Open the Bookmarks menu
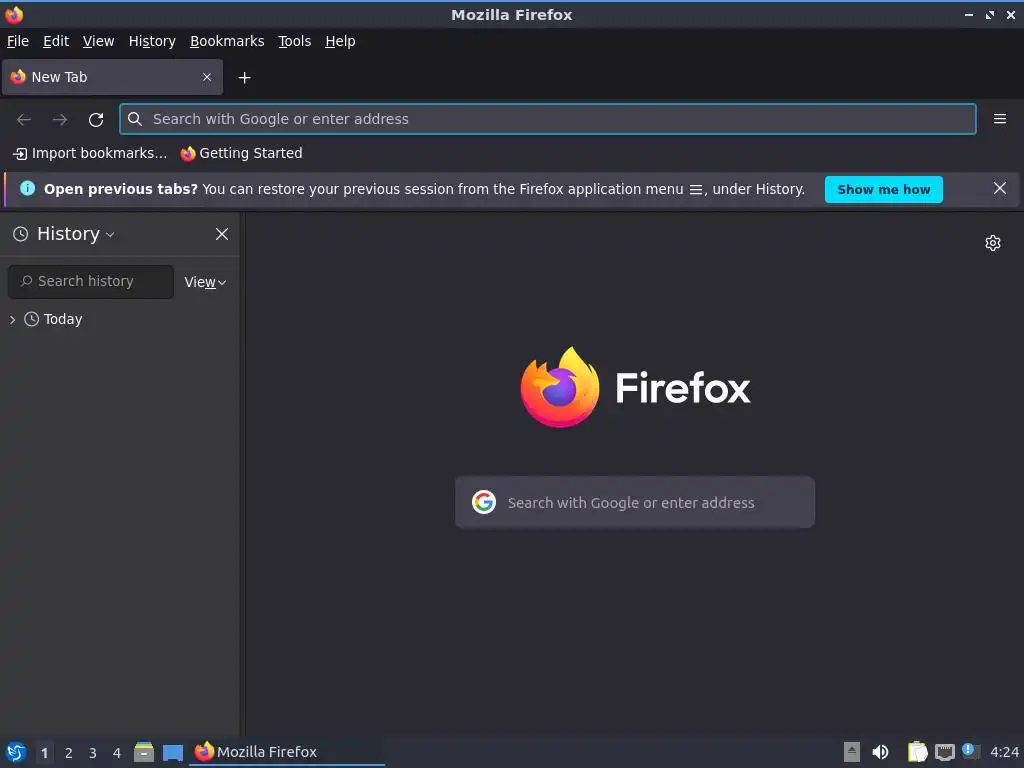This screenshot has height=768, width=1024. [227, 41]
